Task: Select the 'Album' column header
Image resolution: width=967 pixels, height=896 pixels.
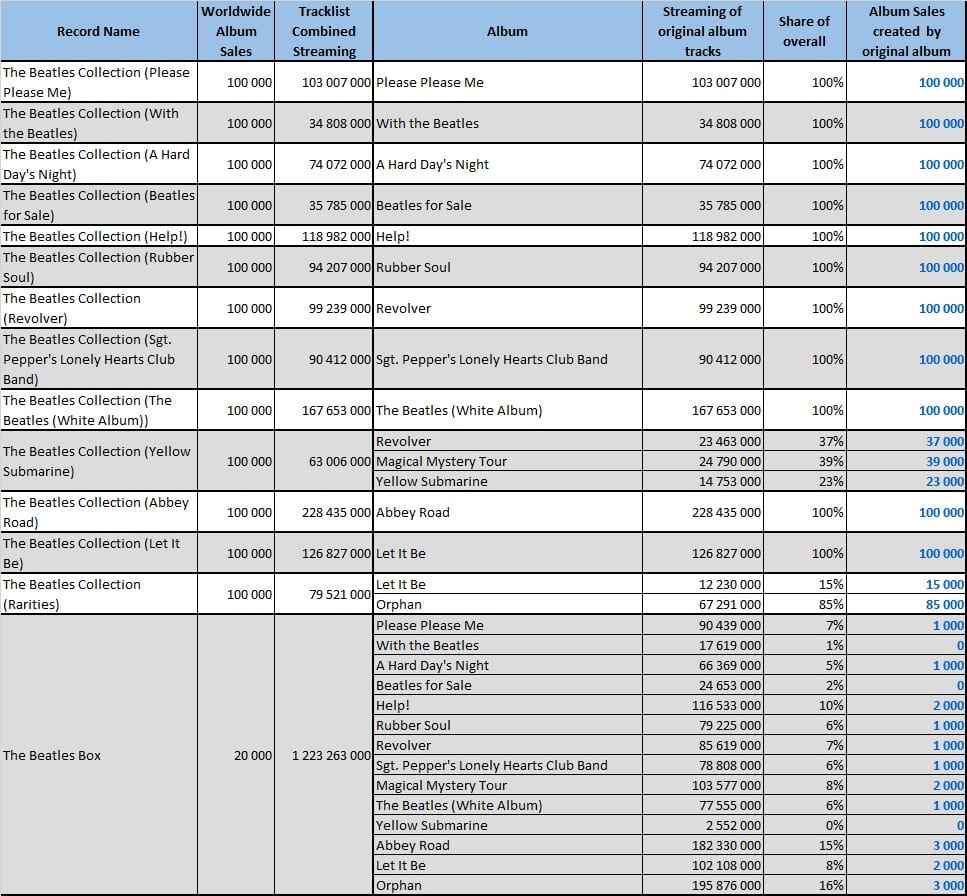Action: pyautogui.click(x=508, y=31)
